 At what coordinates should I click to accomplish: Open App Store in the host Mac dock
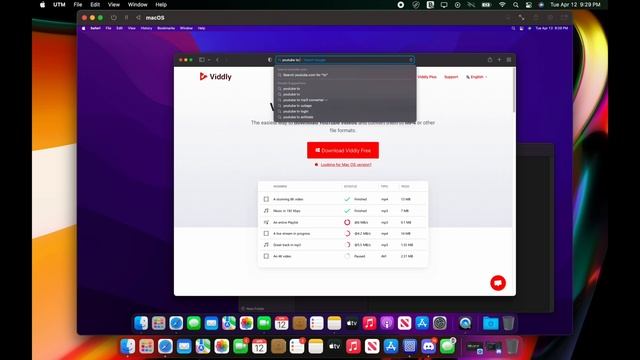(391, 347)
